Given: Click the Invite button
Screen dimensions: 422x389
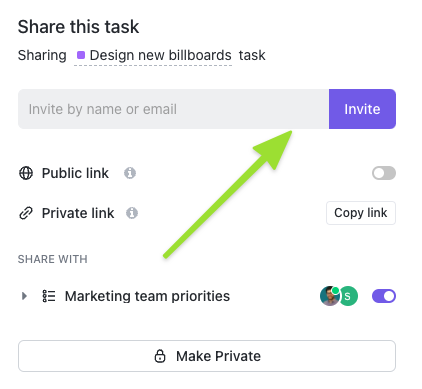Looking at the screenshot, I should pyautogui.click(x=362, y=109).
